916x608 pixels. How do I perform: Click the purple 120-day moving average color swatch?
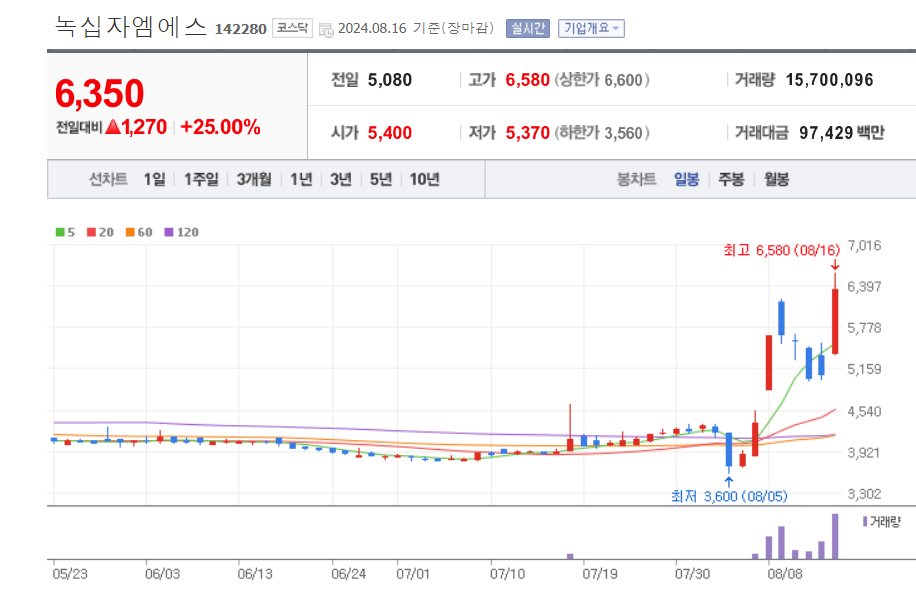(168, 230)
